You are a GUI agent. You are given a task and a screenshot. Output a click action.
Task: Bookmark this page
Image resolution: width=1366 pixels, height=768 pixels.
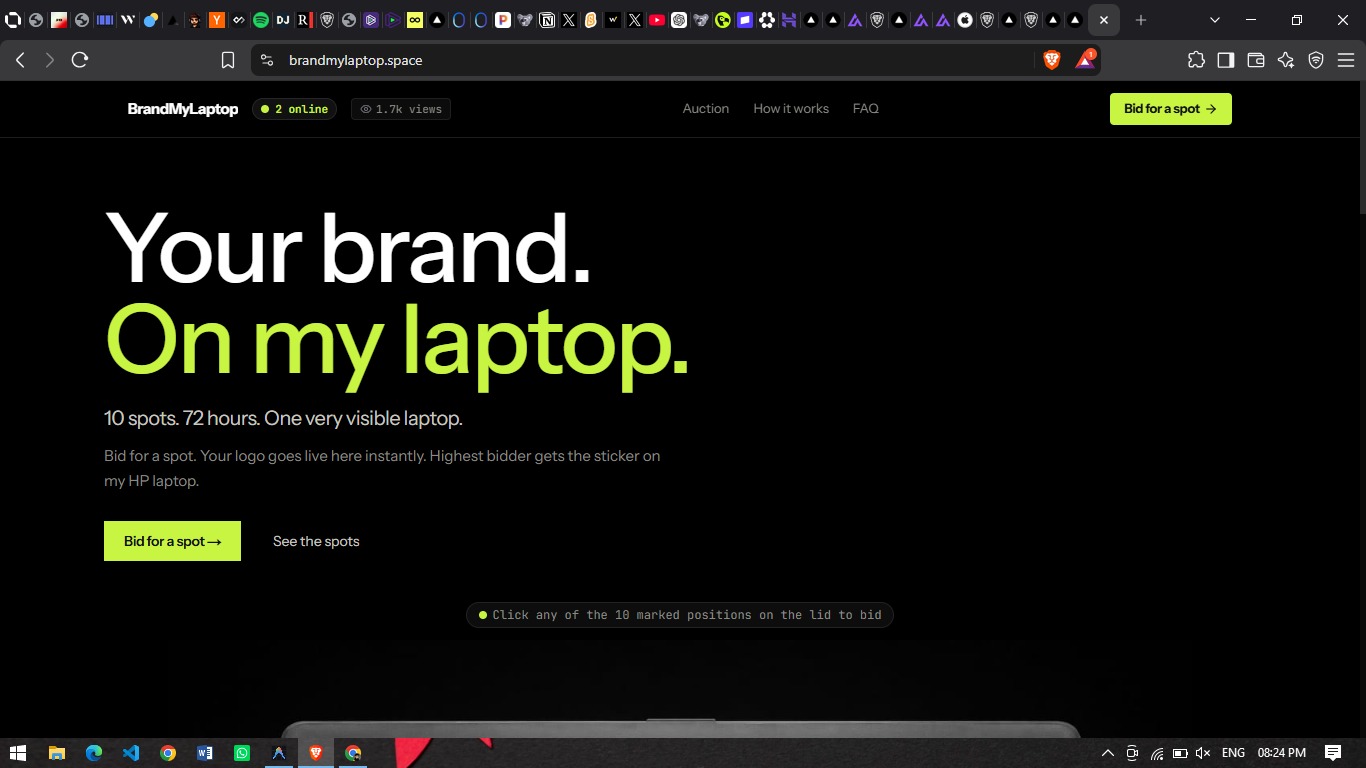coord(228,60)
